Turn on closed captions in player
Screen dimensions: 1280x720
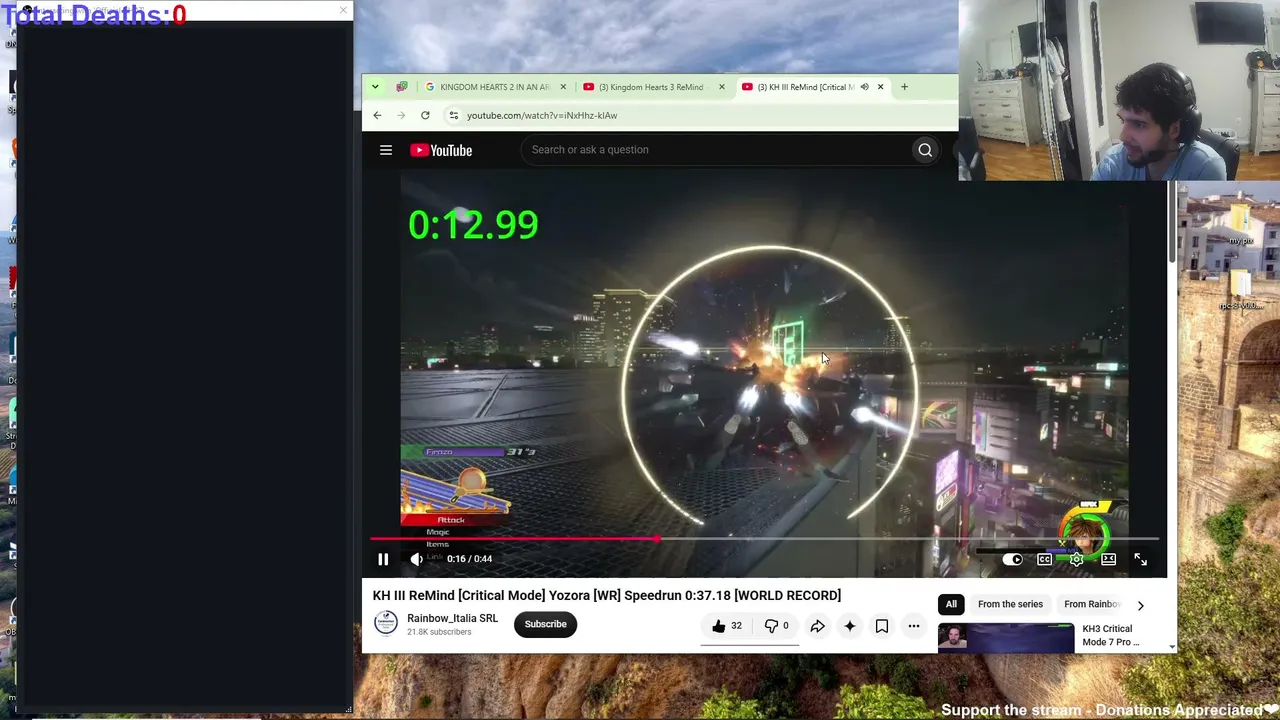pos(1044,559)
